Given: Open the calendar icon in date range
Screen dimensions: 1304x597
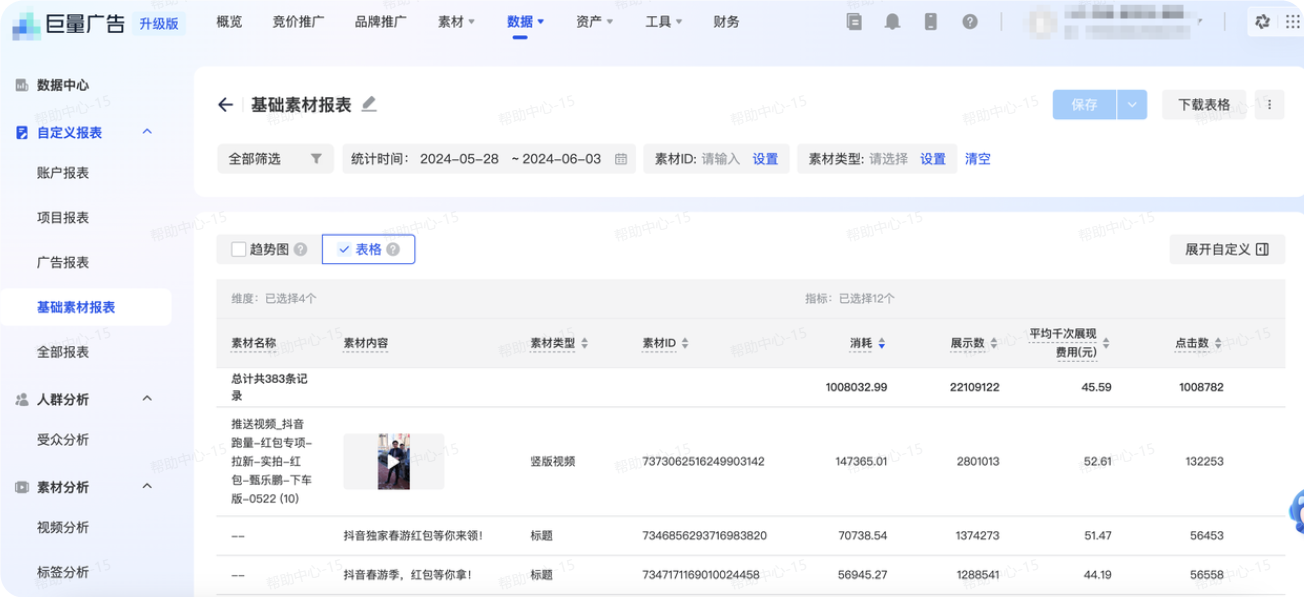Looking at the screenshot, I should (621, 159).
